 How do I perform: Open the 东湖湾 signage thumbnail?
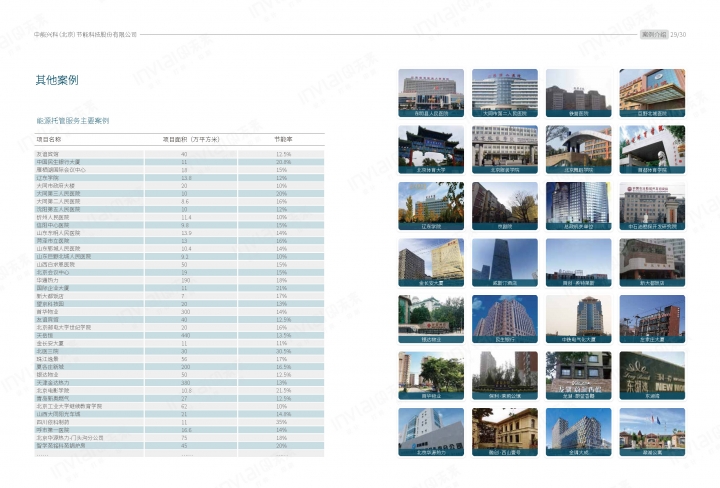652,372
